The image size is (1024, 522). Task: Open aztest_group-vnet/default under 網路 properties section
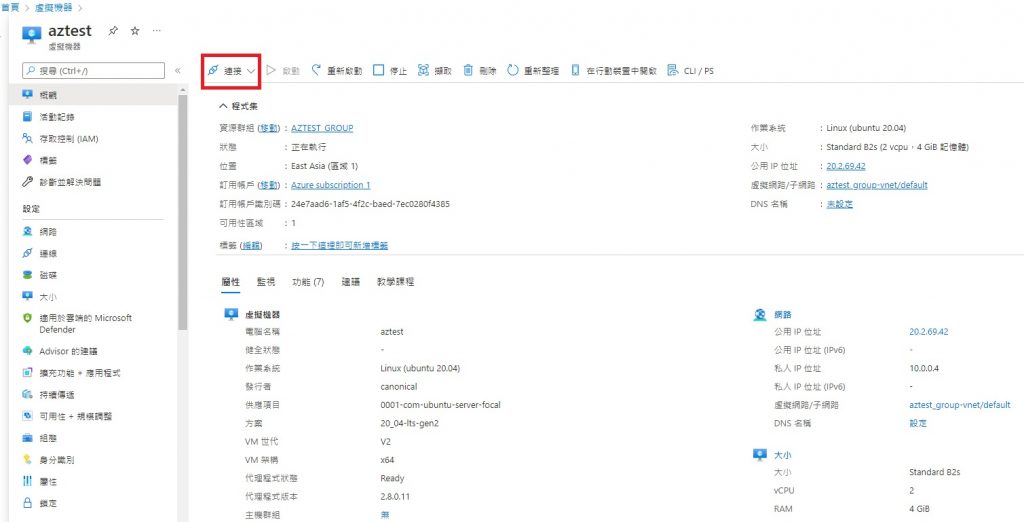[960, 405]
